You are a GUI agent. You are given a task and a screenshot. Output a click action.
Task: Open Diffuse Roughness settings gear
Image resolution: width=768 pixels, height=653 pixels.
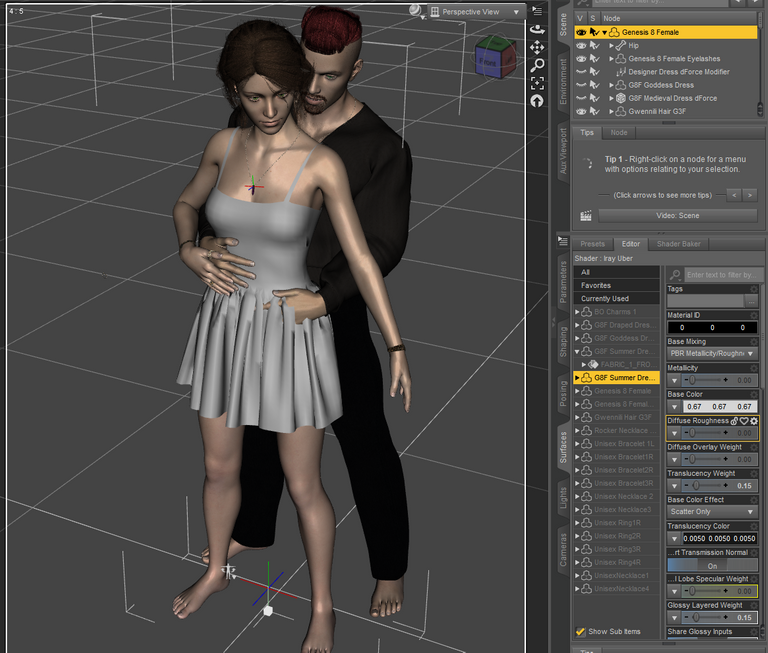click(754, 421)
